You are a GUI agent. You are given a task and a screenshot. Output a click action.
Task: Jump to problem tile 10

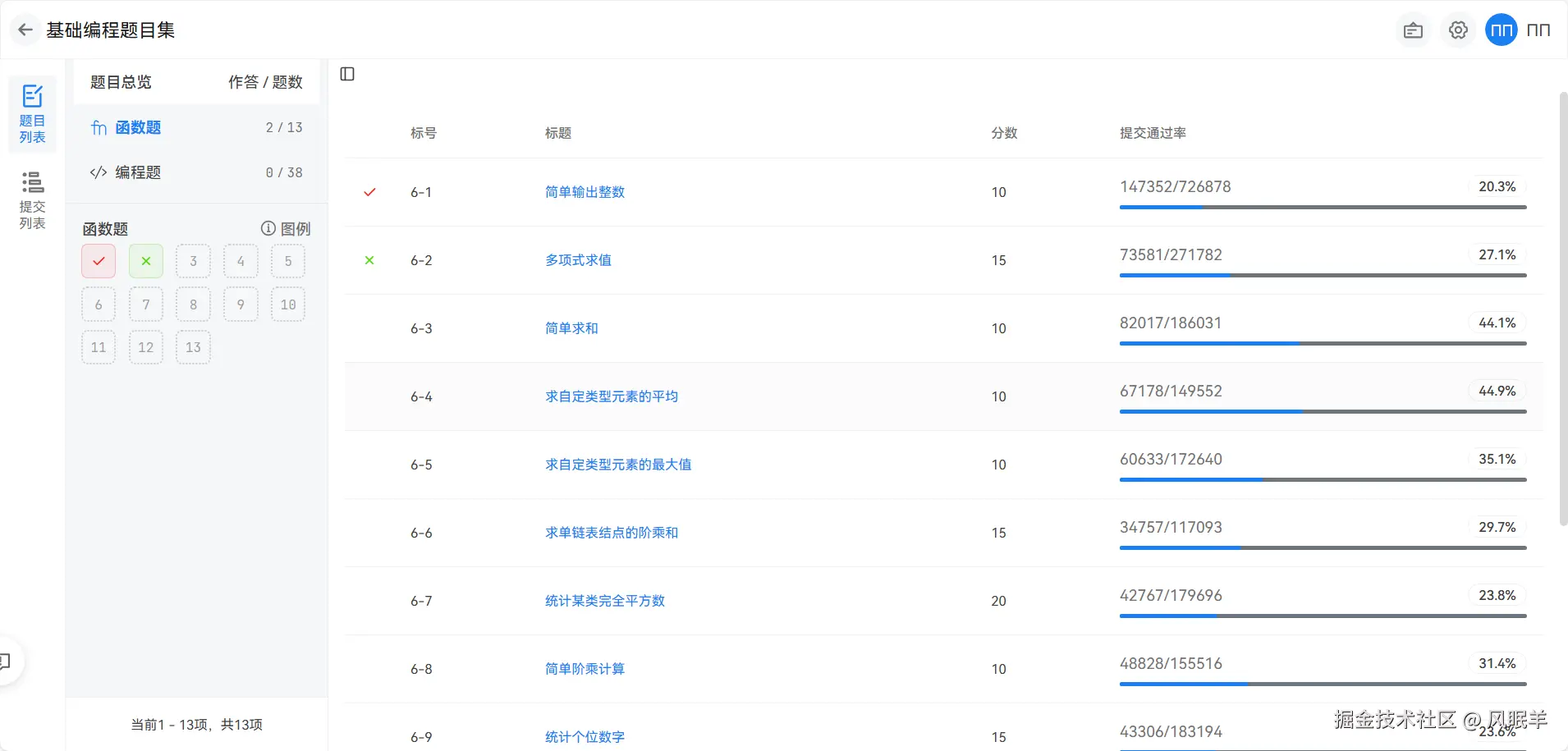click(288, 305)
